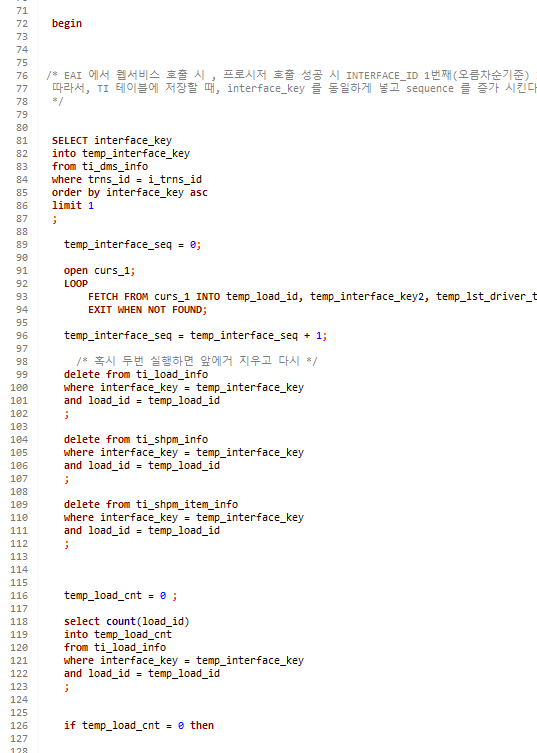
Task: Click line number 81 in the gutter
Action: click(x=22, y=141)
